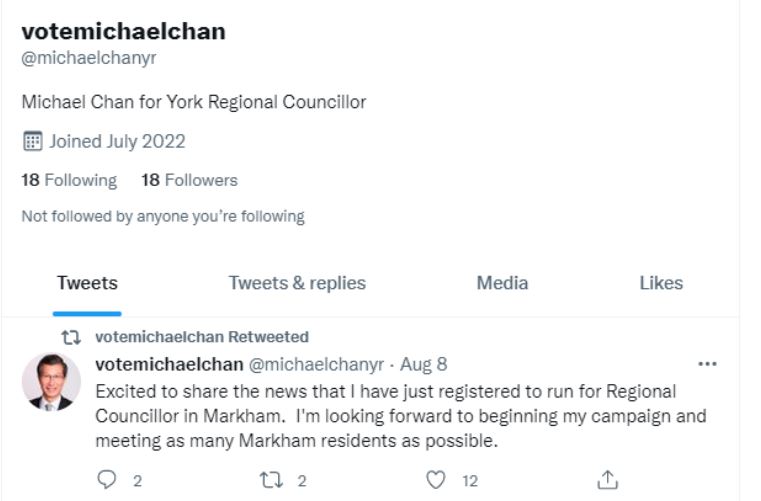
Task: Click the Not followed by anyone notice
Action: coord(163,216)
